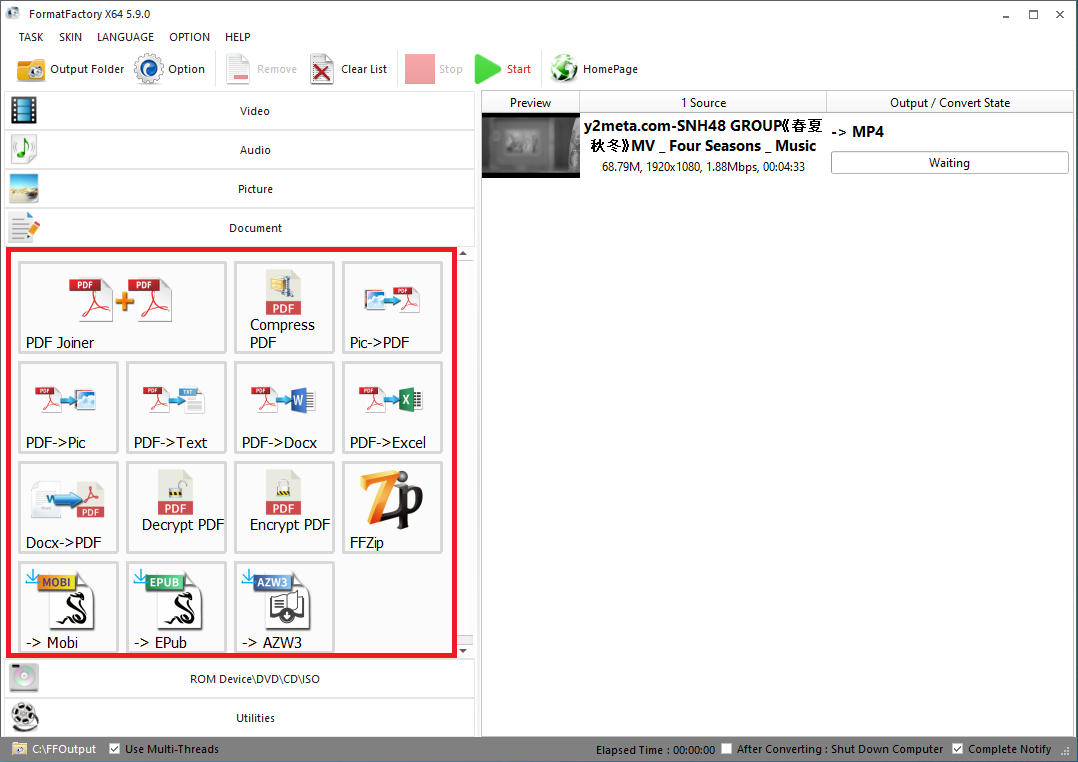Open the Pic->PDF converter
1078x762 pixels.
(x=392, y=307)
